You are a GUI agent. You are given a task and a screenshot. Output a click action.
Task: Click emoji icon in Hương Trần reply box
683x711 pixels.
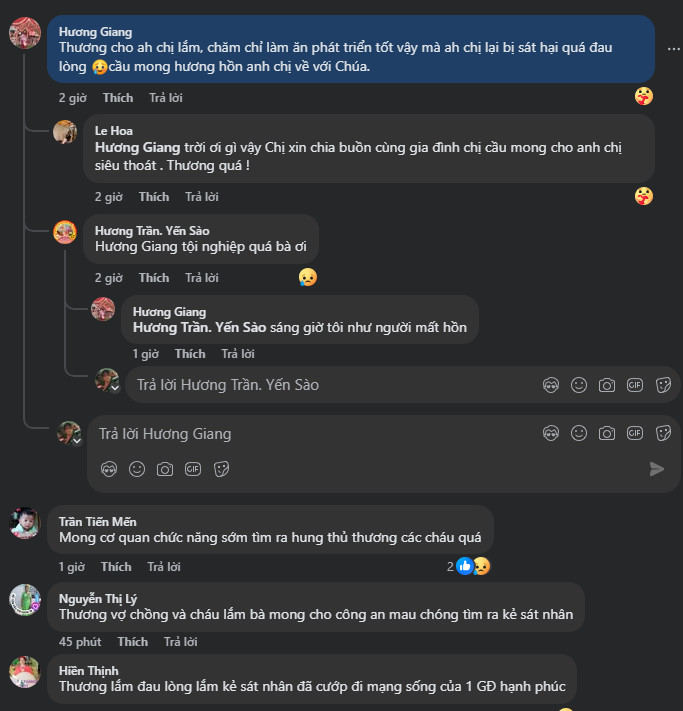tap(578, 384)
